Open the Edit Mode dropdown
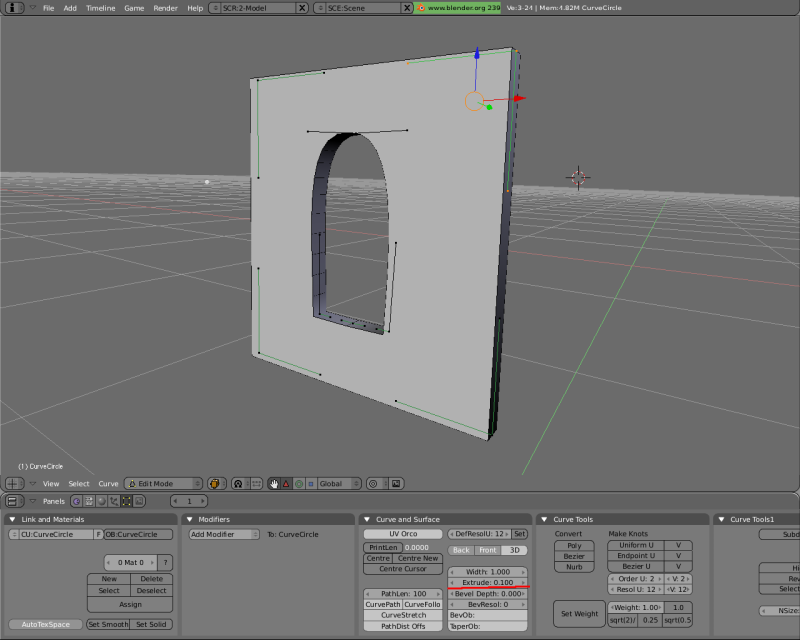 point(163,483)
